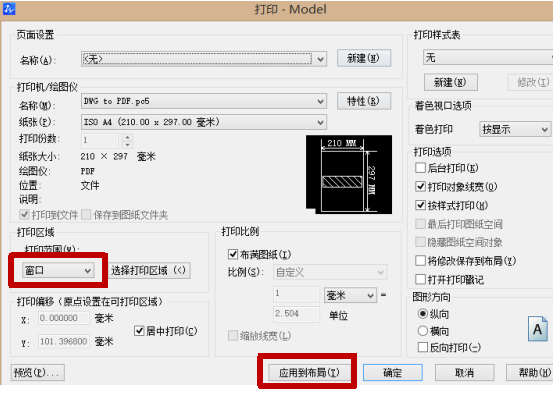
Task: Click the portrait orientation page icon
Action: click(x=538, y=329)
